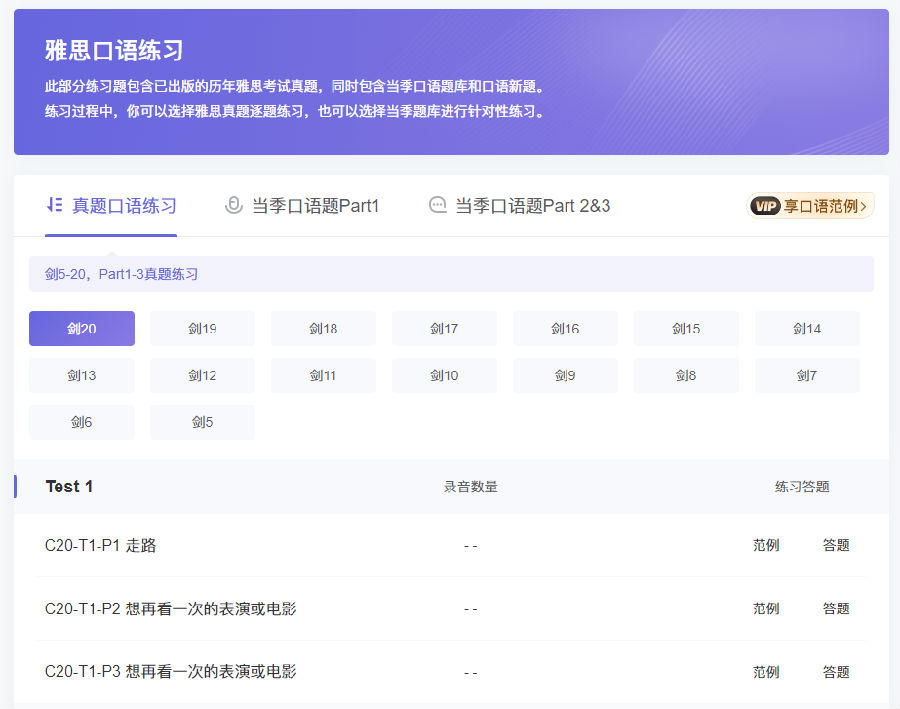The width and height of the screenshot is (900, 709).
Task: Choose 剑10 practice set
Action: coord(444,376)
